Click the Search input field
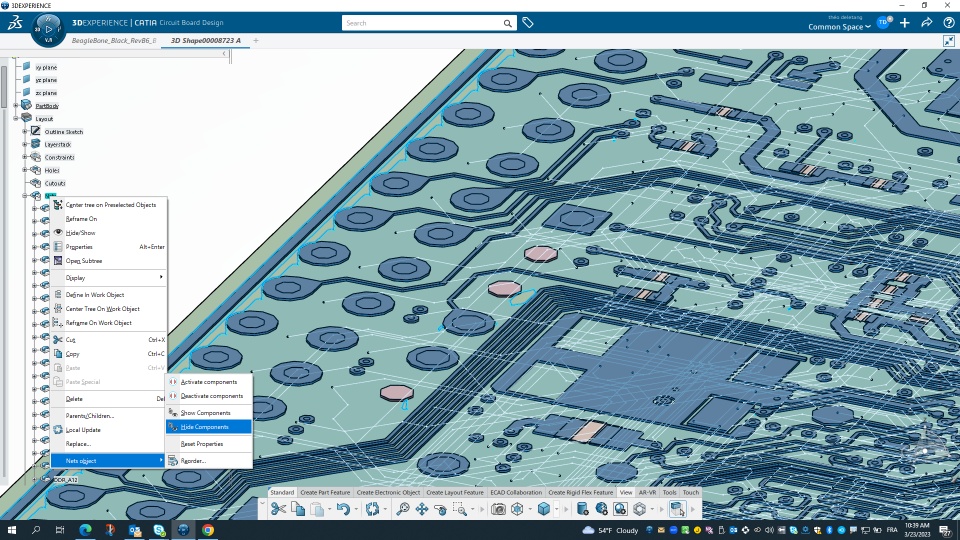The height and width of the screenshot is (540, 960). point(422,23)
